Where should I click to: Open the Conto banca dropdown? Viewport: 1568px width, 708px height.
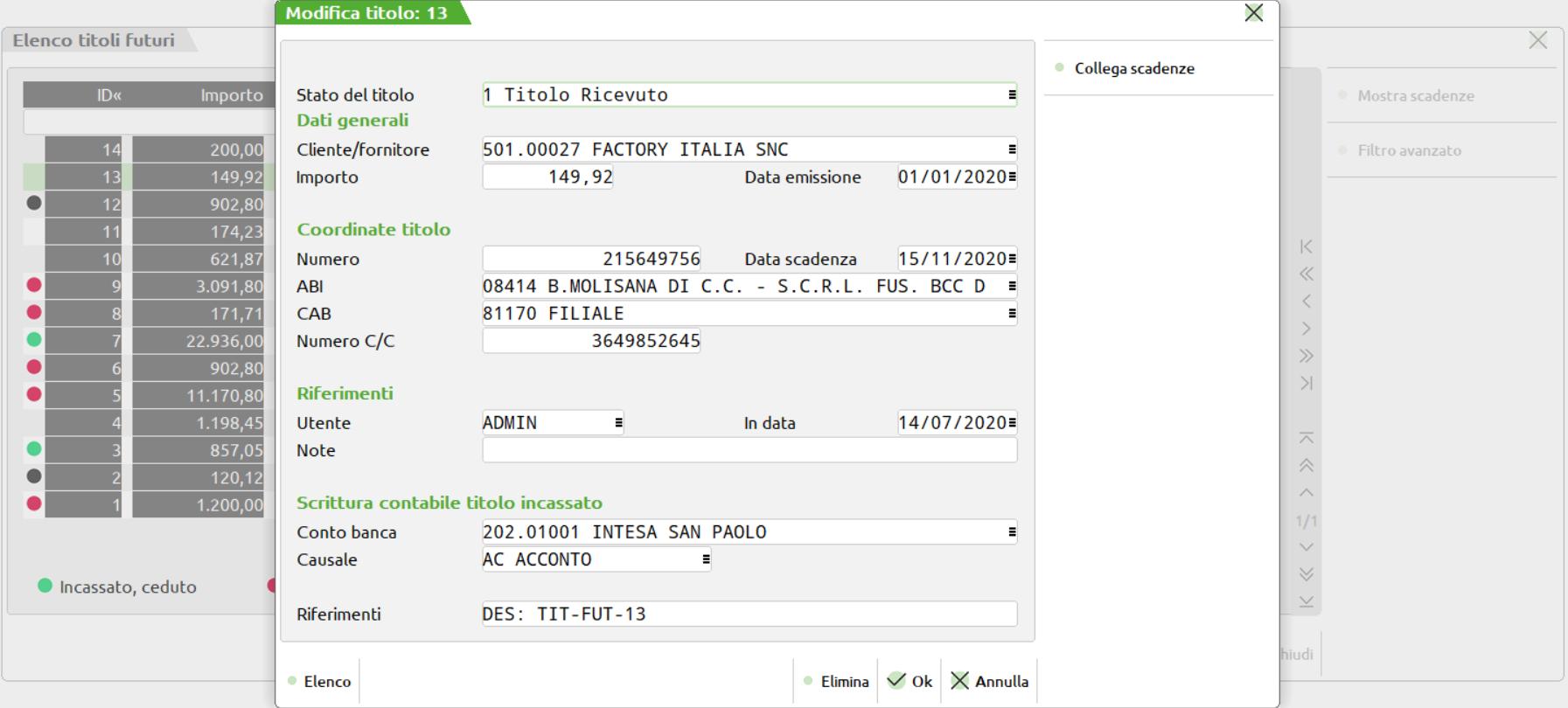pos(1012,532)
